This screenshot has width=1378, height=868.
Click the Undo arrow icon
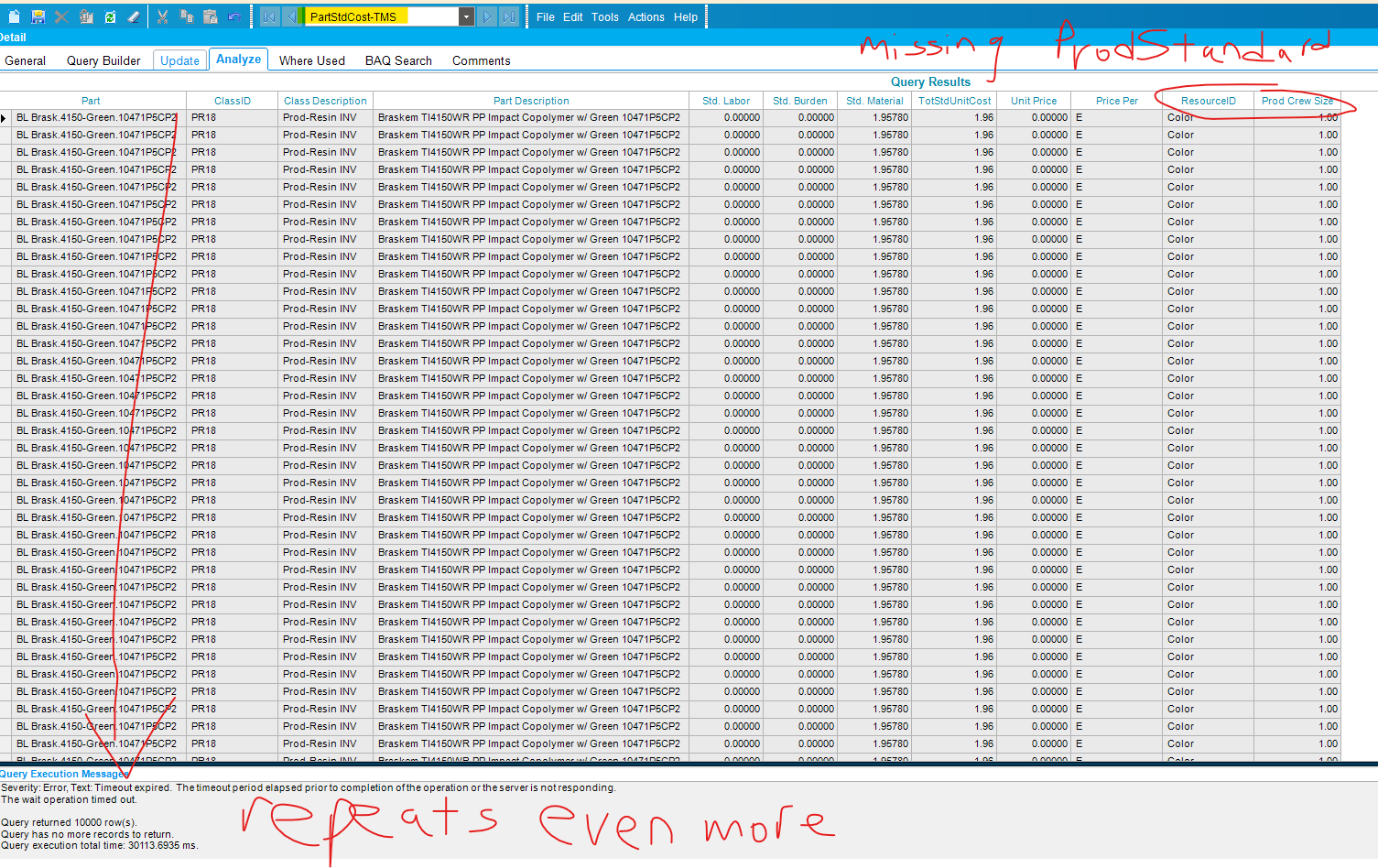pyautogui.click(x=234, y=16)
